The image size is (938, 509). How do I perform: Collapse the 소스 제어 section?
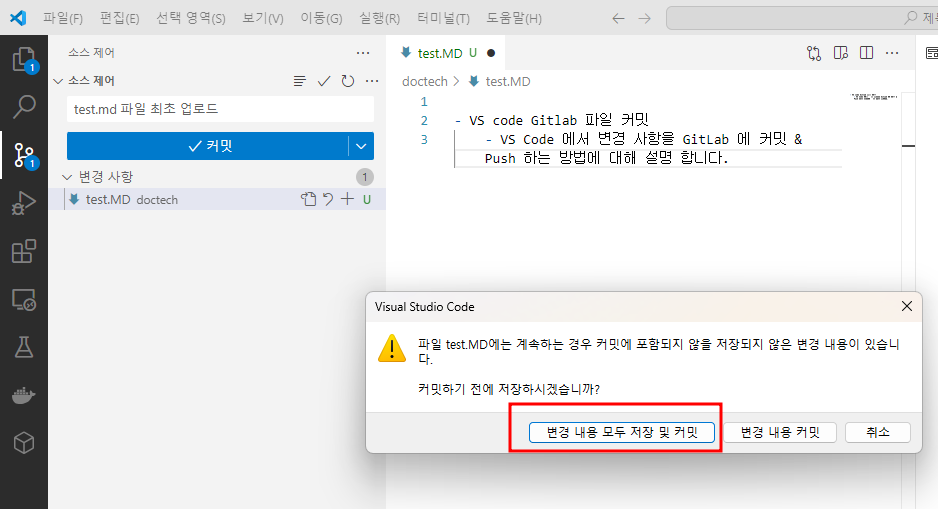pyautogui.click(x=58, y=81)
